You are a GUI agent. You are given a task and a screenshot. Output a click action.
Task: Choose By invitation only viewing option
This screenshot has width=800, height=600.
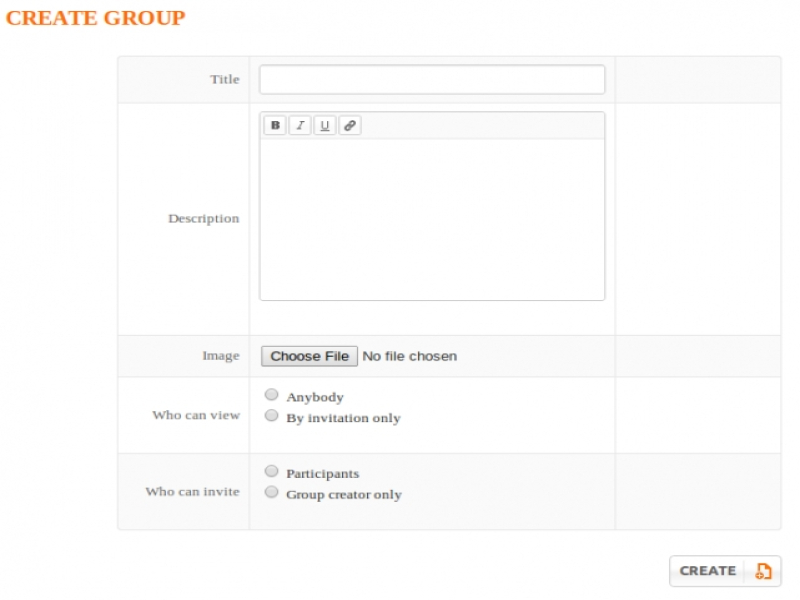(271, 416)
